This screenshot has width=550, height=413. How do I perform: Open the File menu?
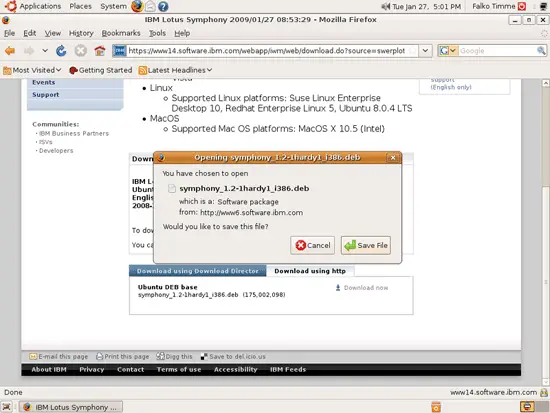pyautogui.click(x=9, y=33)
